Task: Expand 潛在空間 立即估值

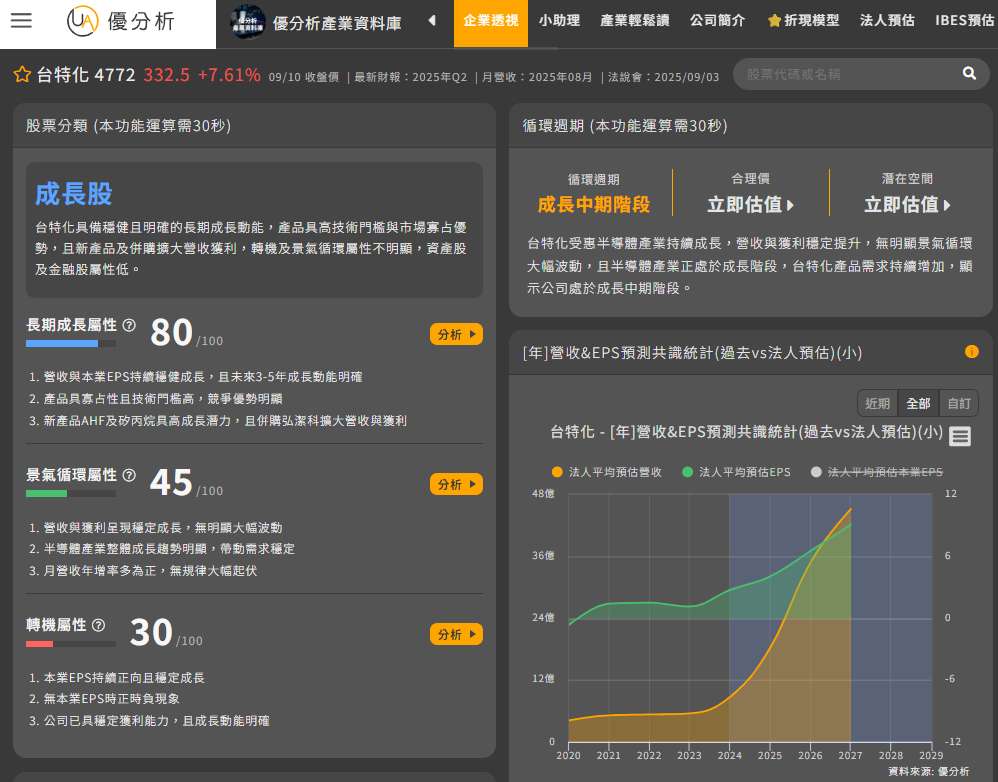Action: 907,205
